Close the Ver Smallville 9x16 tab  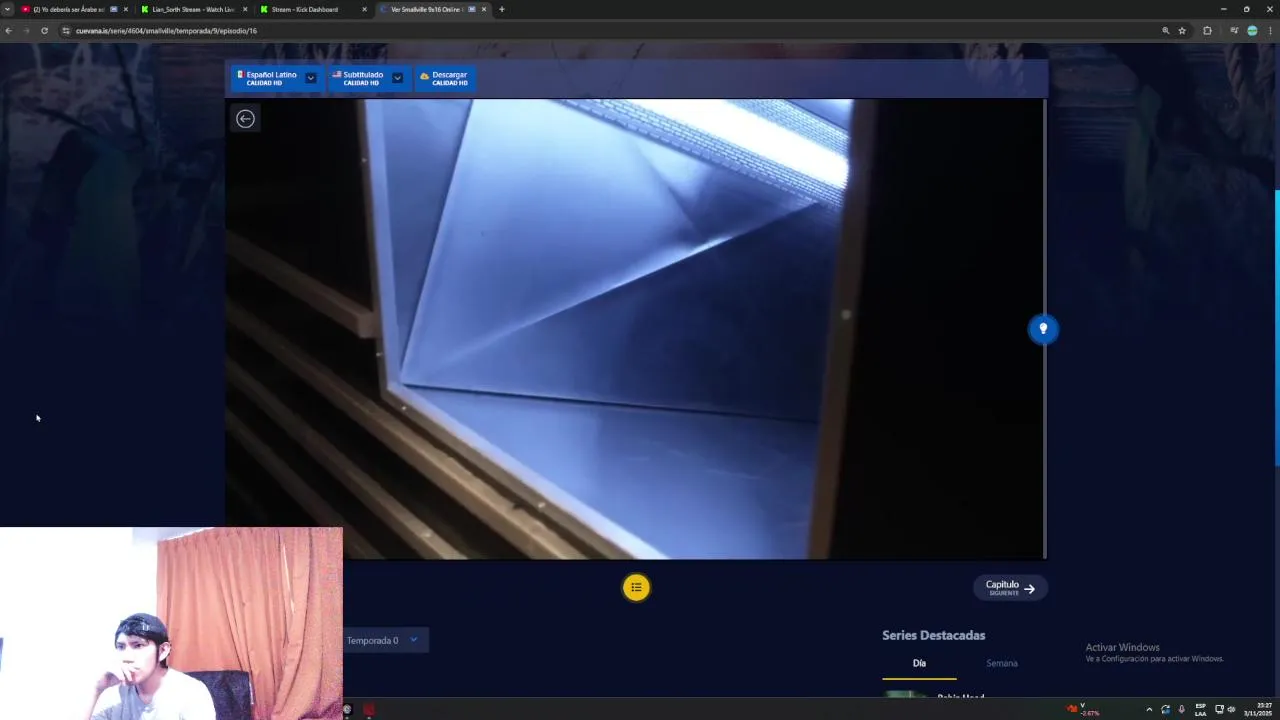point(484,10)
